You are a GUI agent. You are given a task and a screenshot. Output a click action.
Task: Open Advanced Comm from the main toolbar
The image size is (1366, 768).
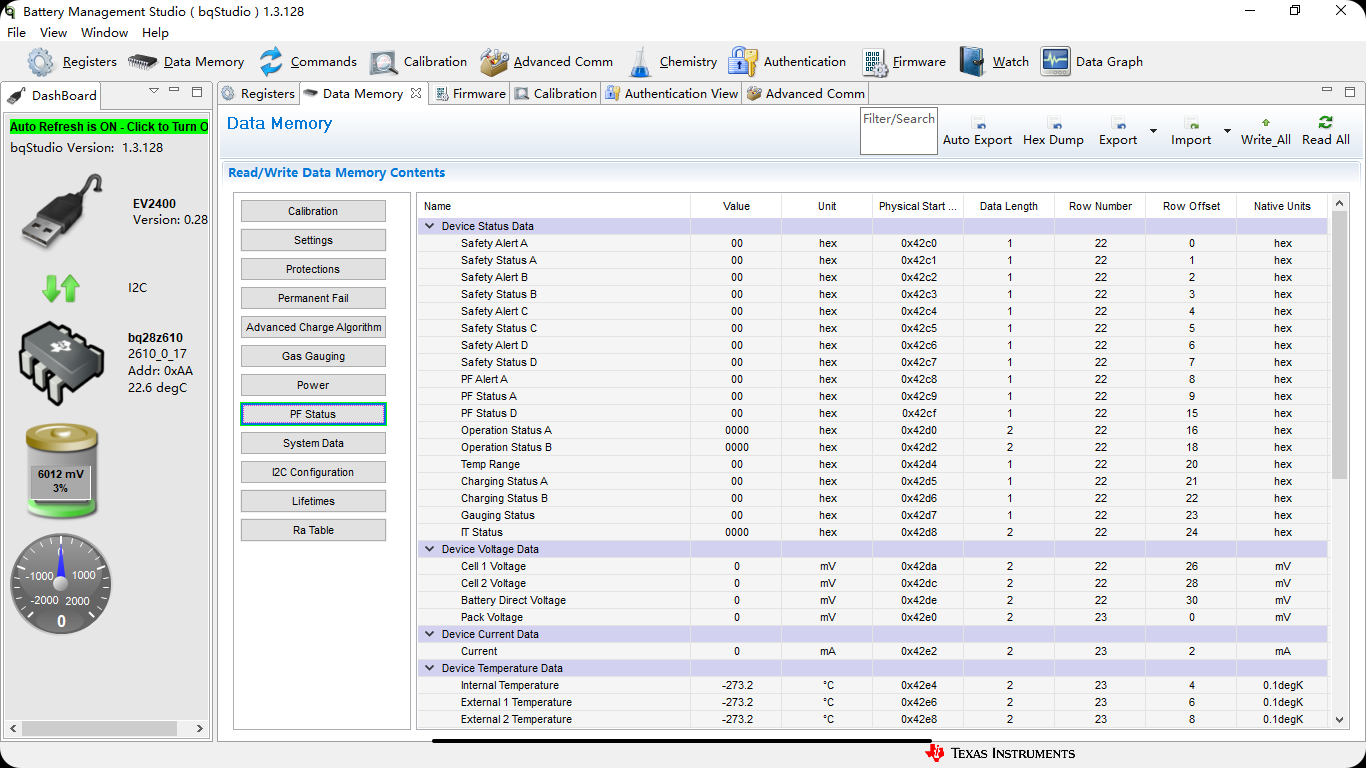coord(546,62)
